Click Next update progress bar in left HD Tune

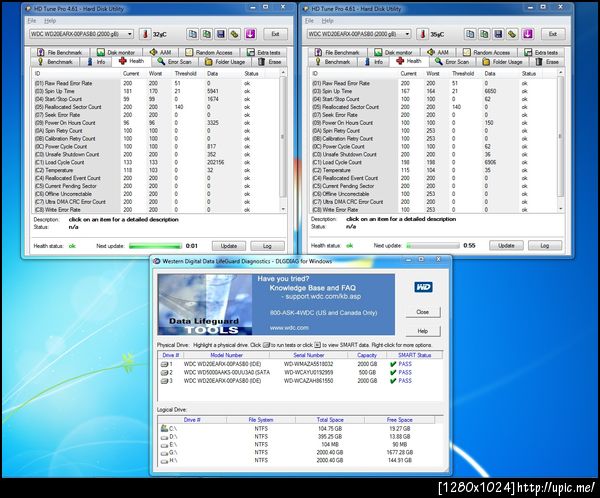(x=155, y=246)
